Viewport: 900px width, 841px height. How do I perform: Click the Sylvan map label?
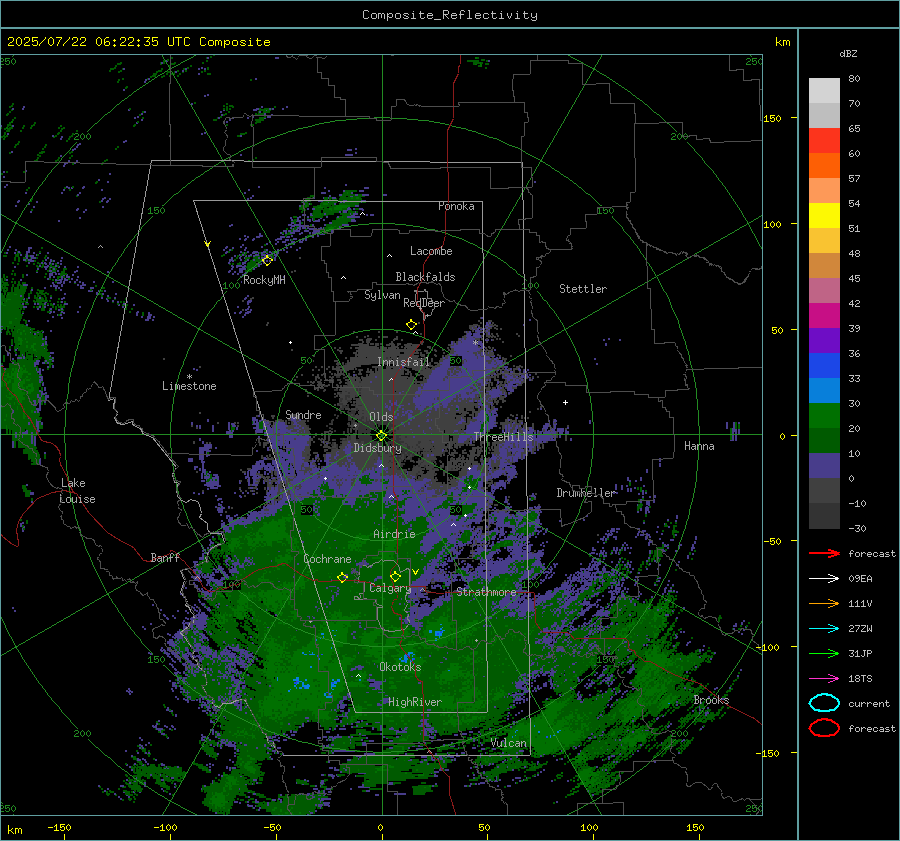pos(382,295)
